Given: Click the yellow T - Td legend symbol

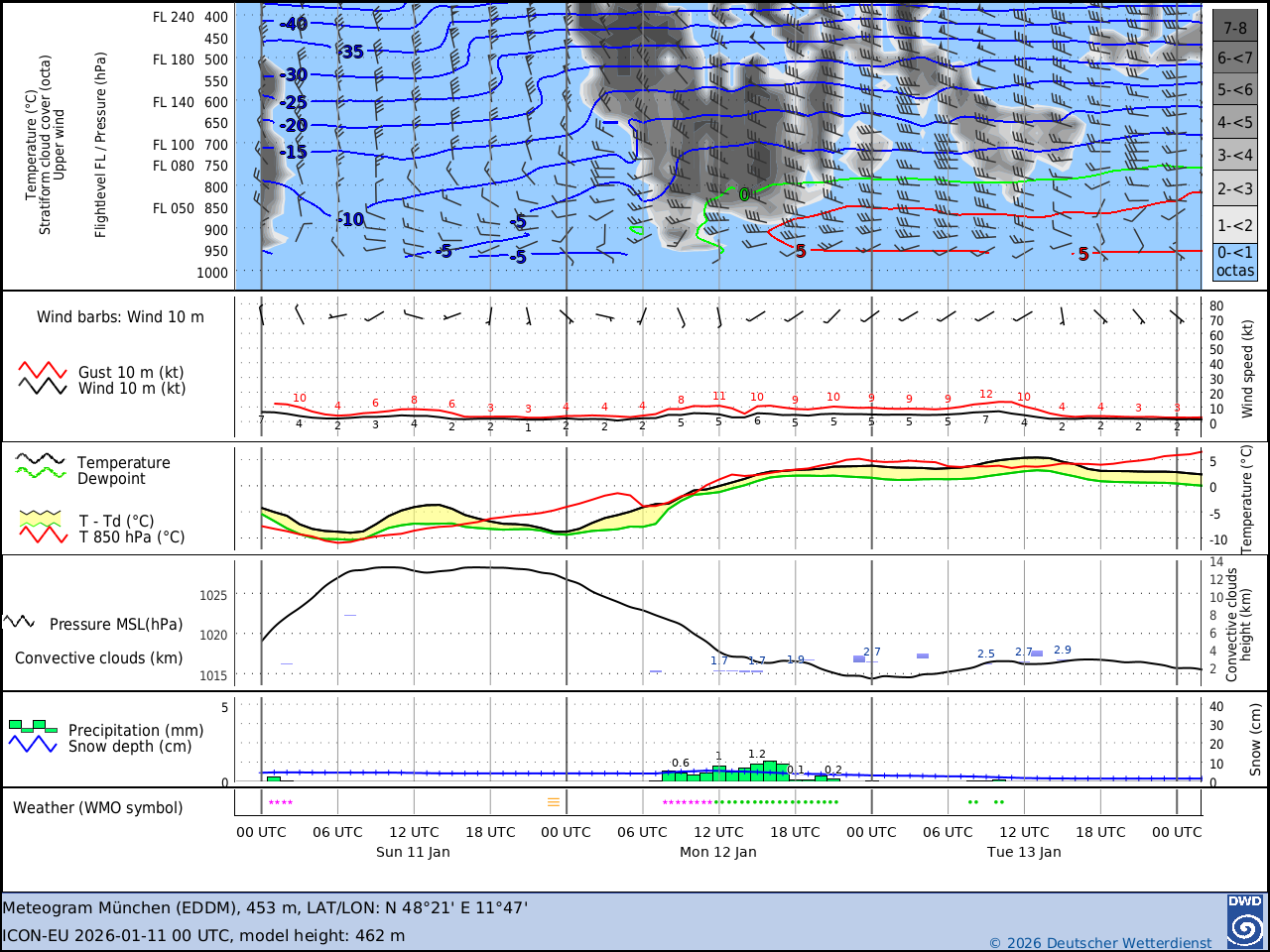Looking at the screenshot, I should (x=41, y=519).
